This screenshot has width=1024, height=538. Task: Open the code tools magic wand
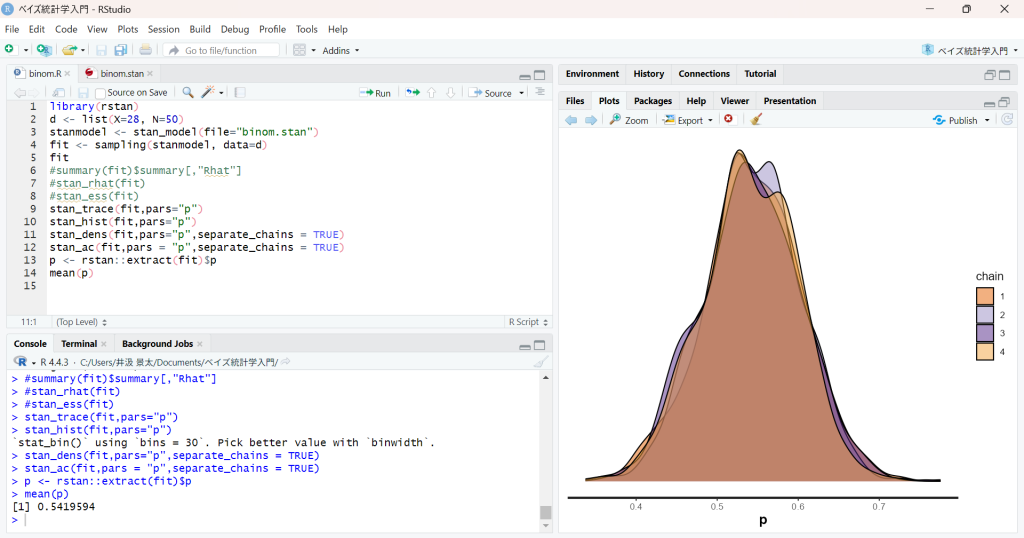click(209, 93)
